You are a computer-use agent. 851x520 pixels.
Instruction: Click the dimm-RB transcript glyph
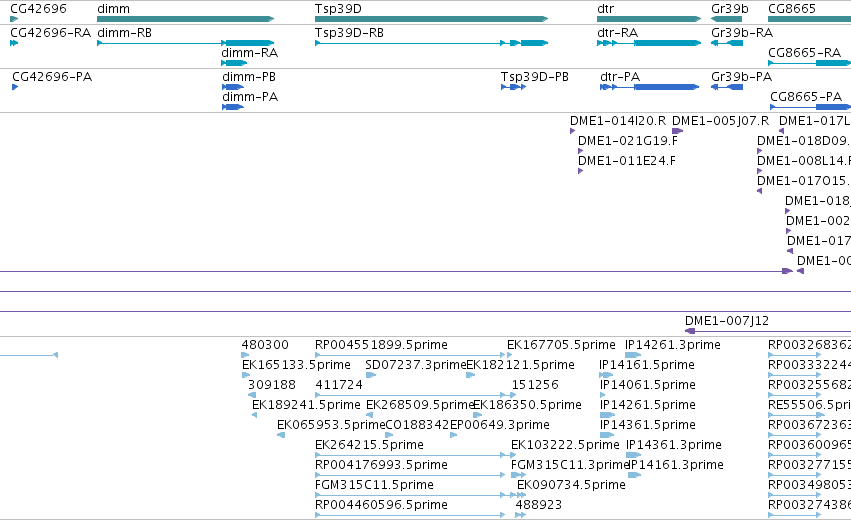tap(186, 43)
